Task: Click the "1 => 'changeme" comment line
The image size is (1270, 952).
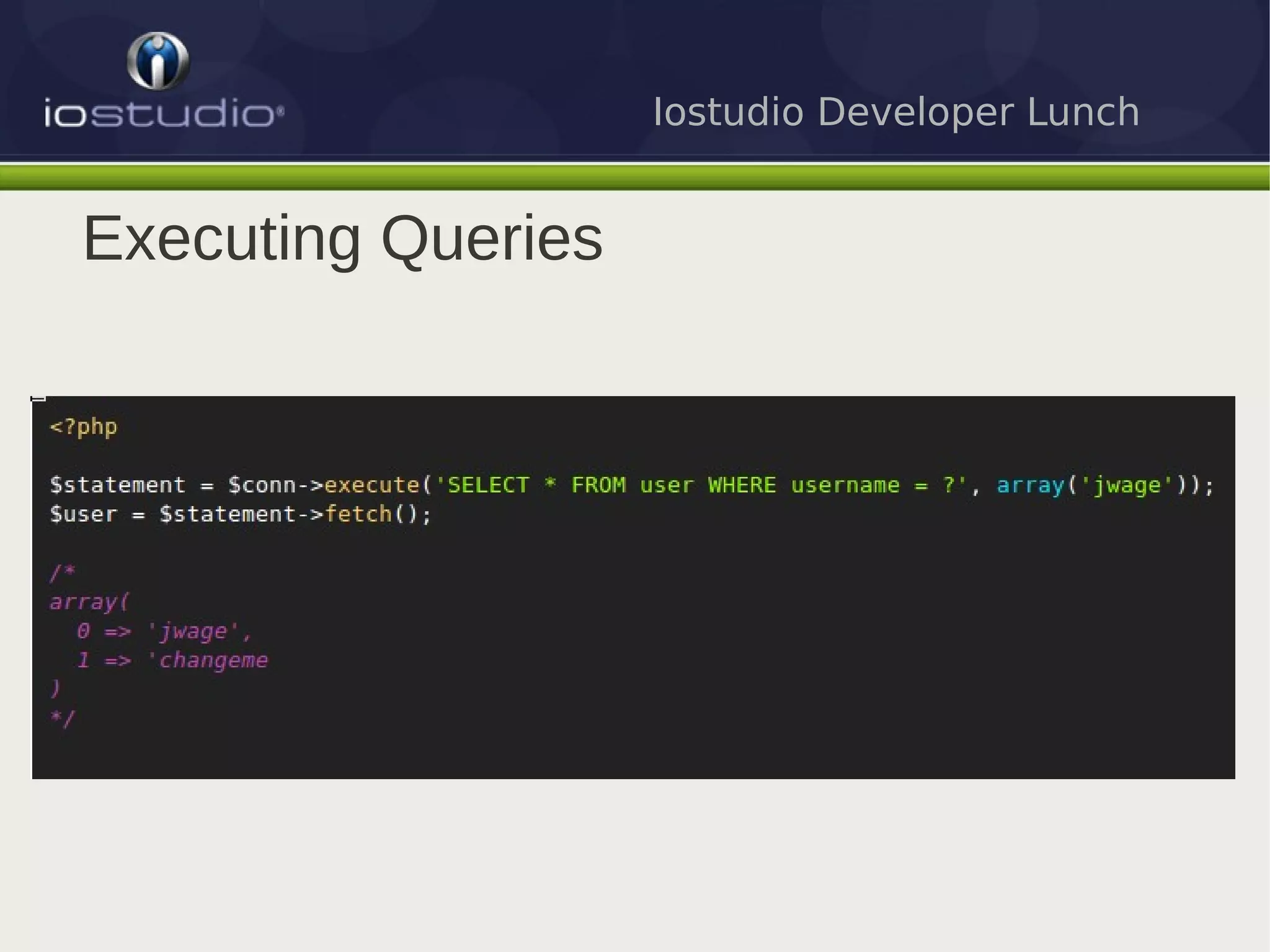Action: pyautogui.click(x=172, y=660)
